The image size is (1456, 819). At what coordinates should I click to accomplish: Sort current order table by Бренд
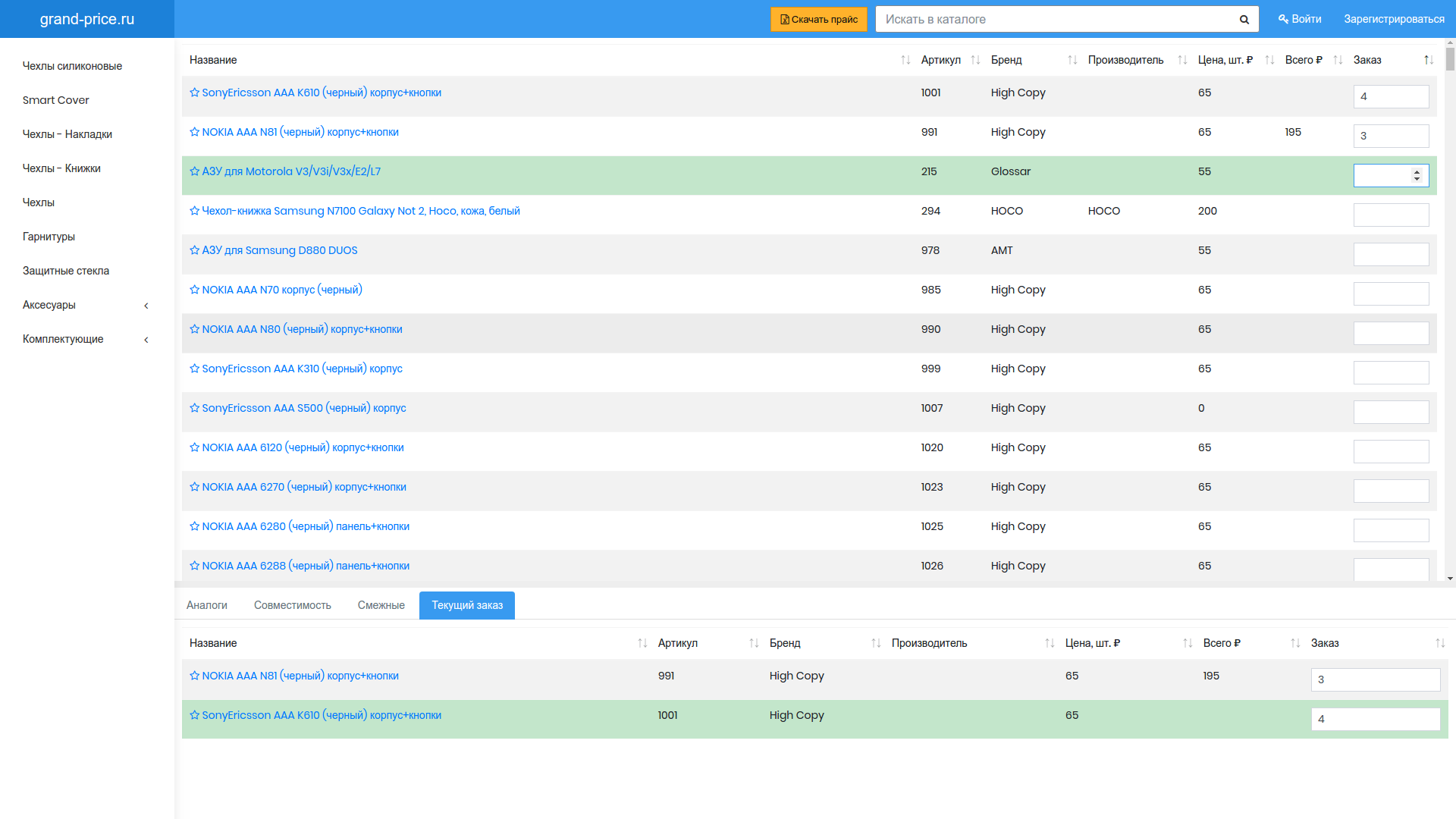coord(876,643)
